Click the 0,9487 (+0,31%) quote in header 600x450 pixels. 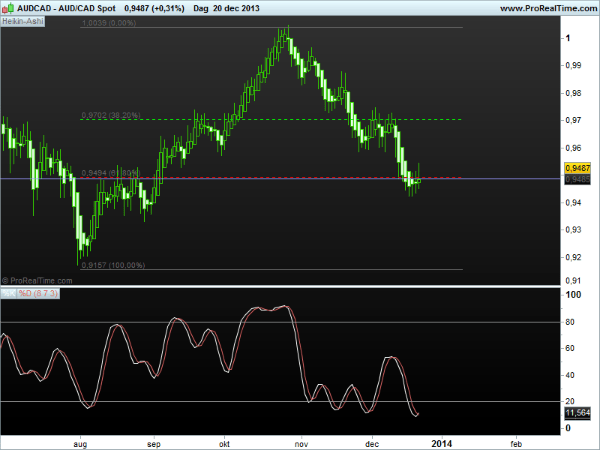(x=154, y=8)
